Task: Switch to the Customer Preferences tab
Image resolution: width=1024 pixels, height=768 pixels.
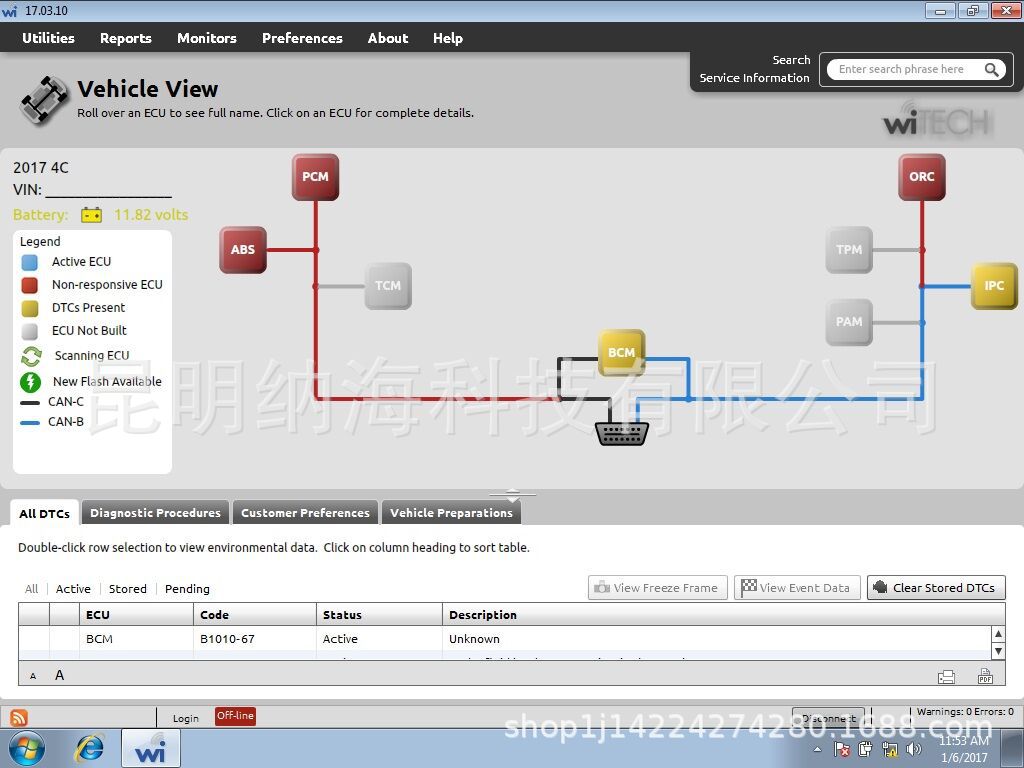Action: click(305, 513)
